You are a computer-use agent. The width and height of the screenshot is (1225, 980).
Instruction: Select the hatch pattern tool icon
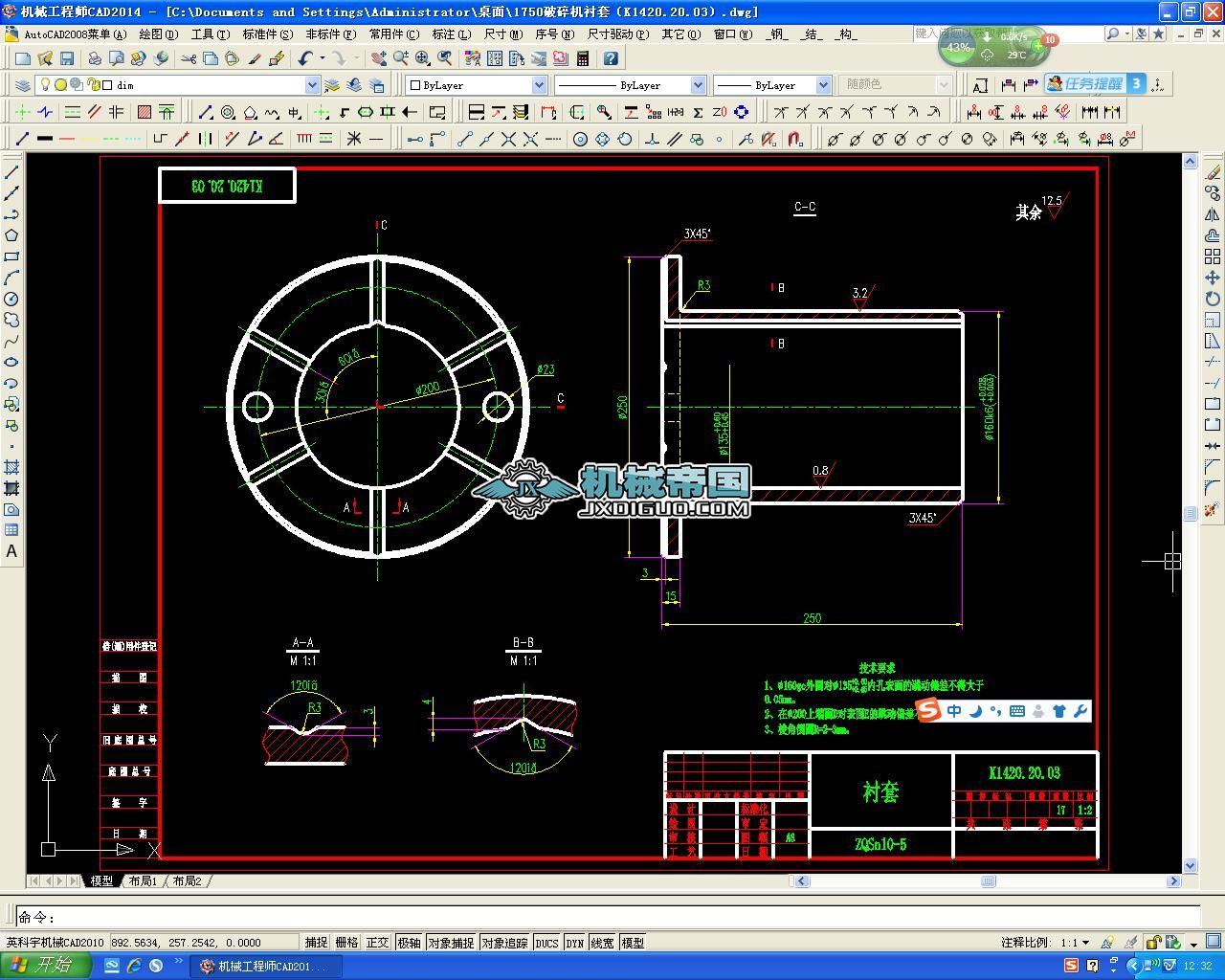pos(145,112)
